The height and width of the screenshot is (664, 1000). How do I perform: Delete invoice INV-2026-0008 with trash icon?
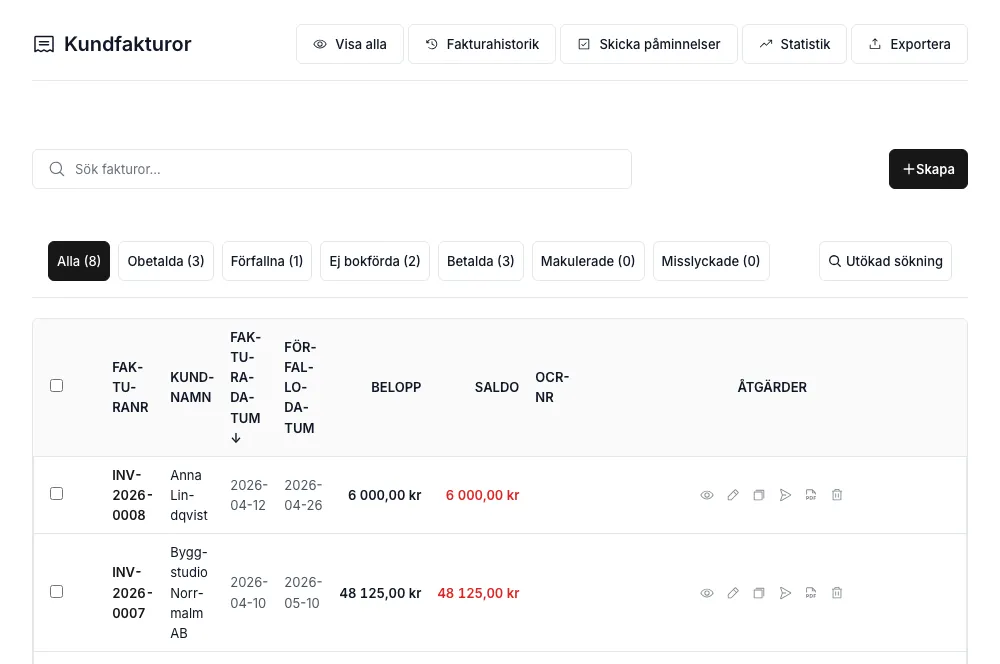(x=837, y=495)
